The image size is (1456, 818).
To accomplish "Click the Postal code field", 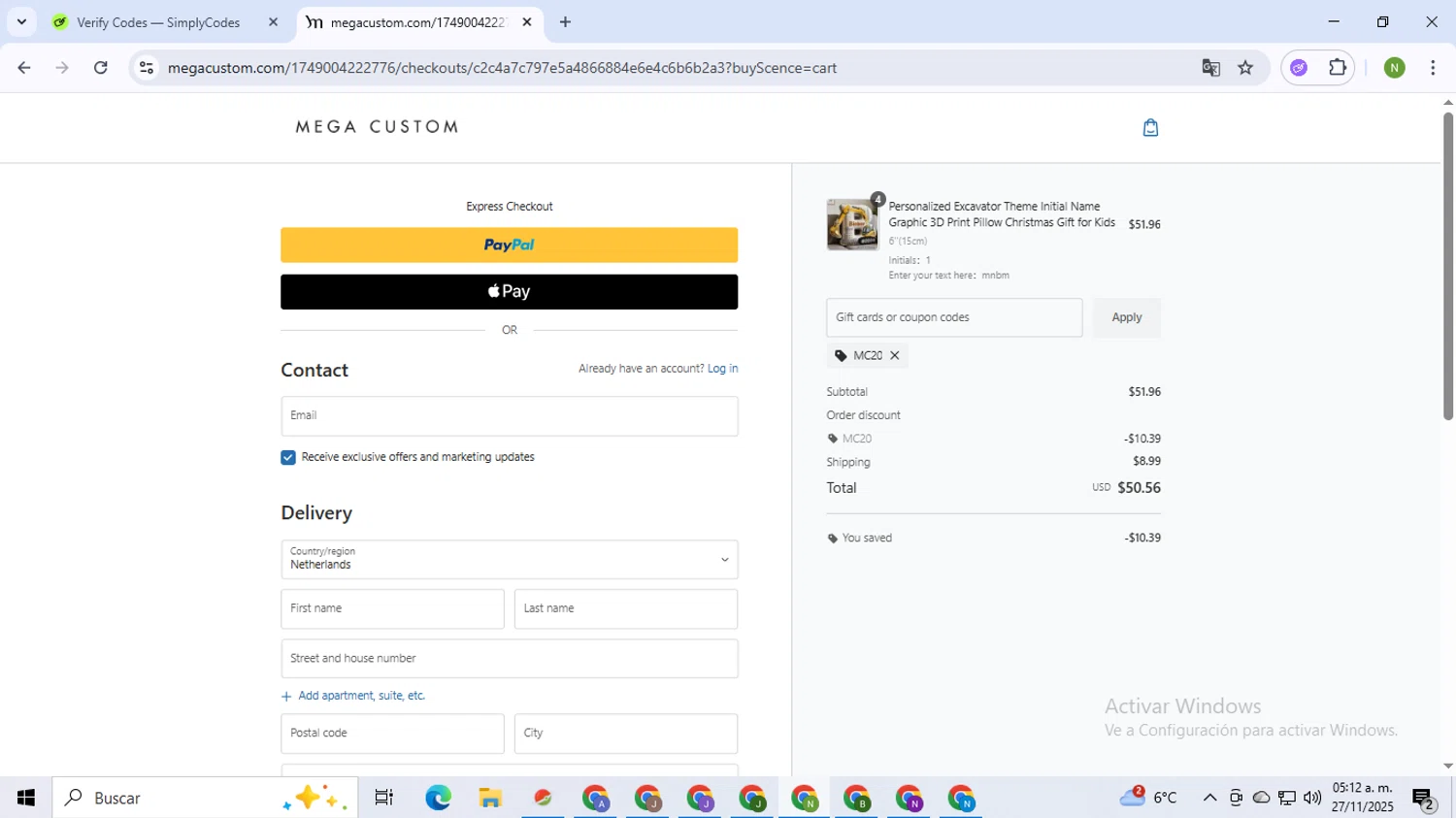I will click(x=392, y=734).
